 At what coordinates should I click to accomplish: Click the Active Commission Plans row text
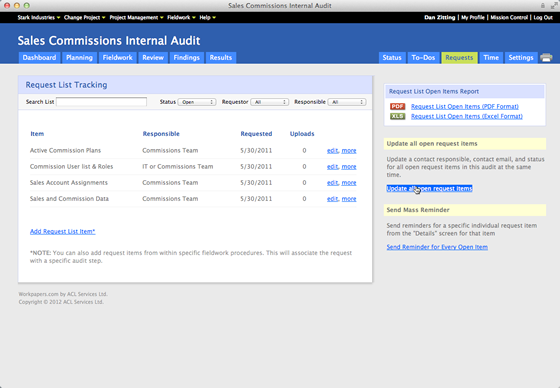(65, 150)
